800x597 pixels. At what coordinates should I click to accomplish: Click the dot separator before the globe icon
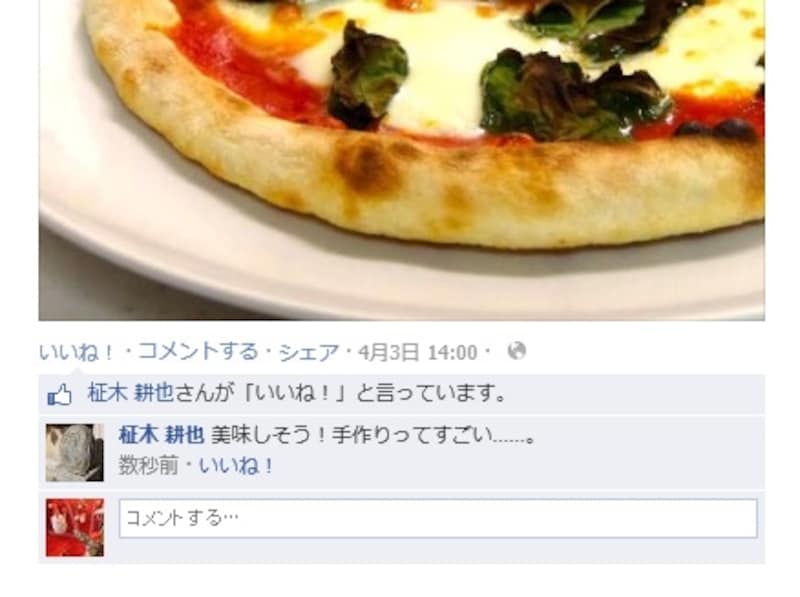(487, 352)
